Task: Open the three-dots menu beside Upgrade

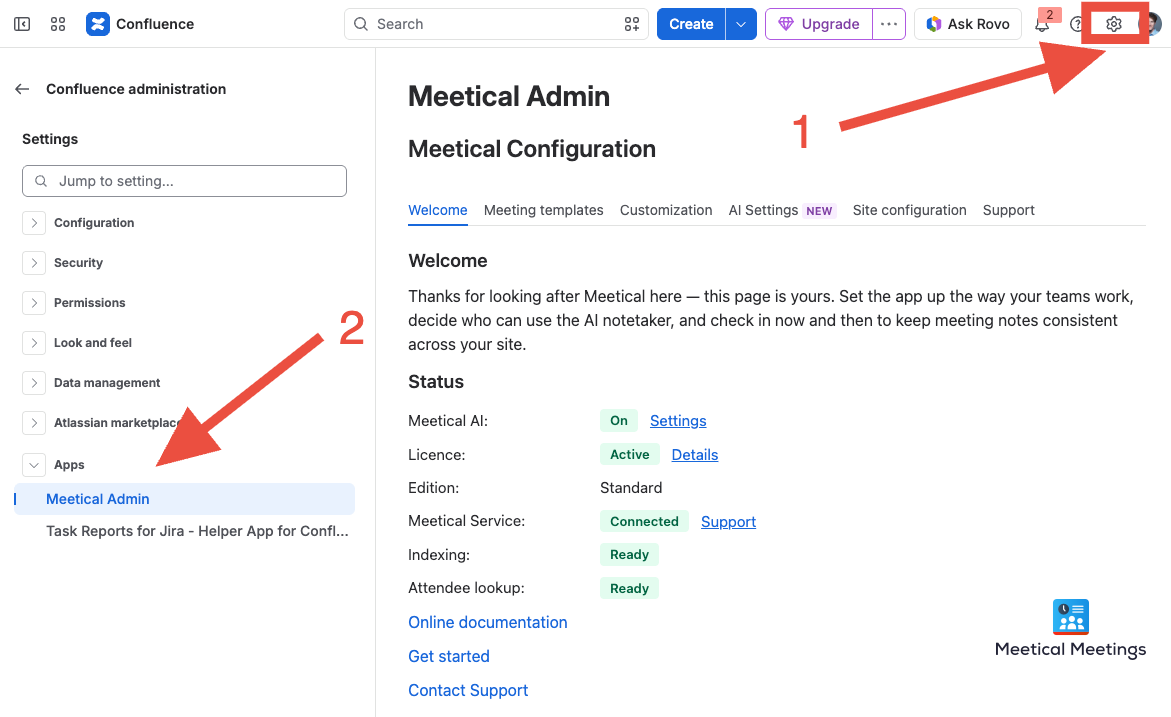Action: tap(889, 24)
